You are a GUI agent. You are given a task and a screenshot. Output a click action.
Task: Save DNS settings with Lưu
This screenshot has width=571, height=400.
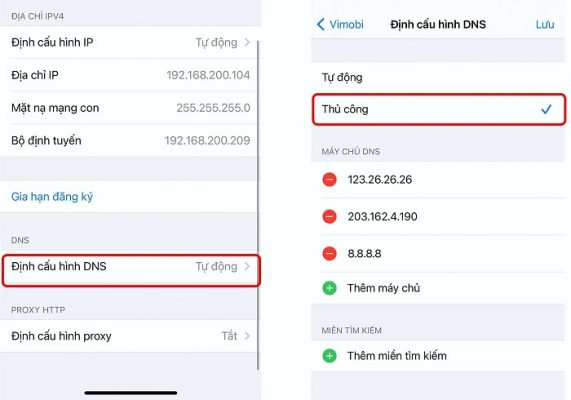[545, 24]
